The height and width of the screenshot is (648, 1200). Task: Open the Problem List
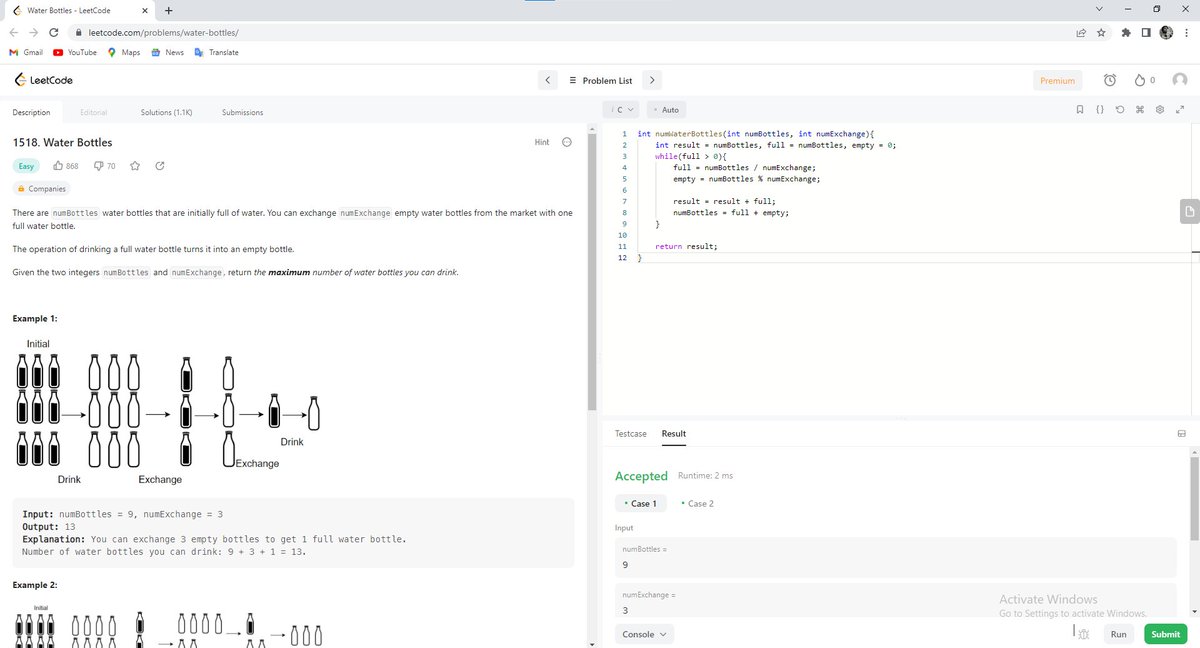[600, 80]
